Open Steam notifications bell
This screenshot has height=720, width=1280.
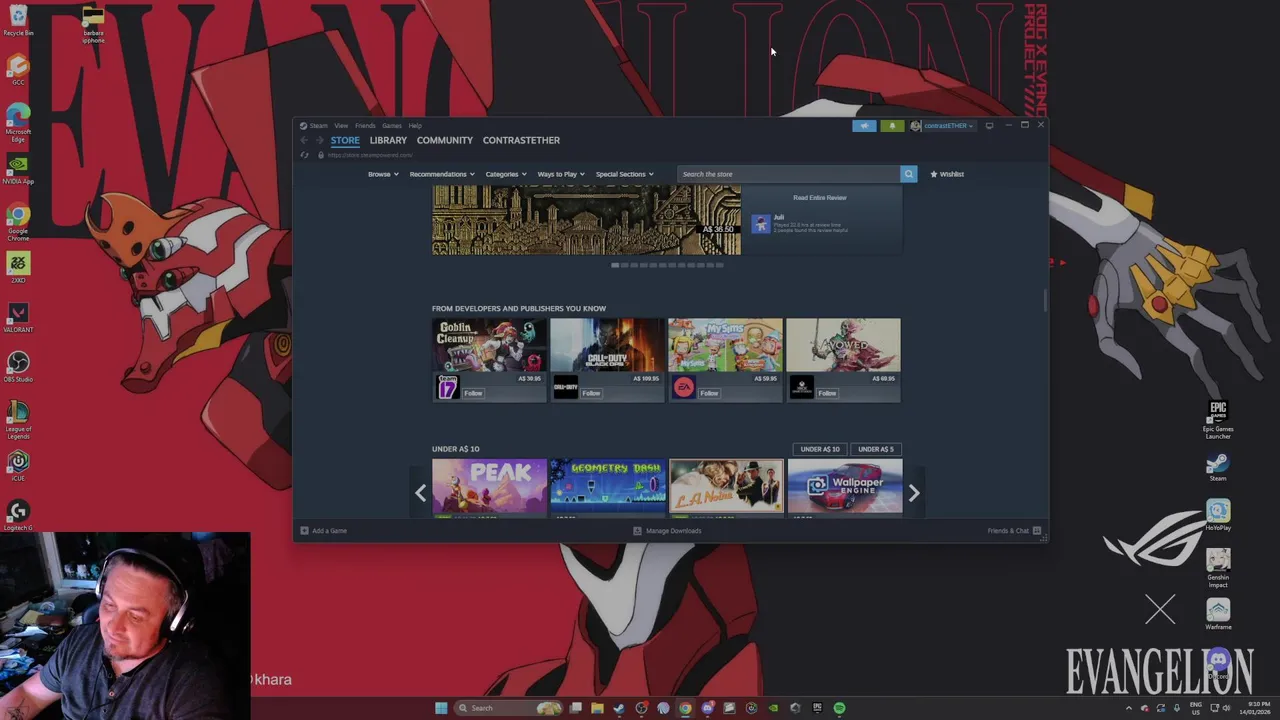(x=892, y=126)
